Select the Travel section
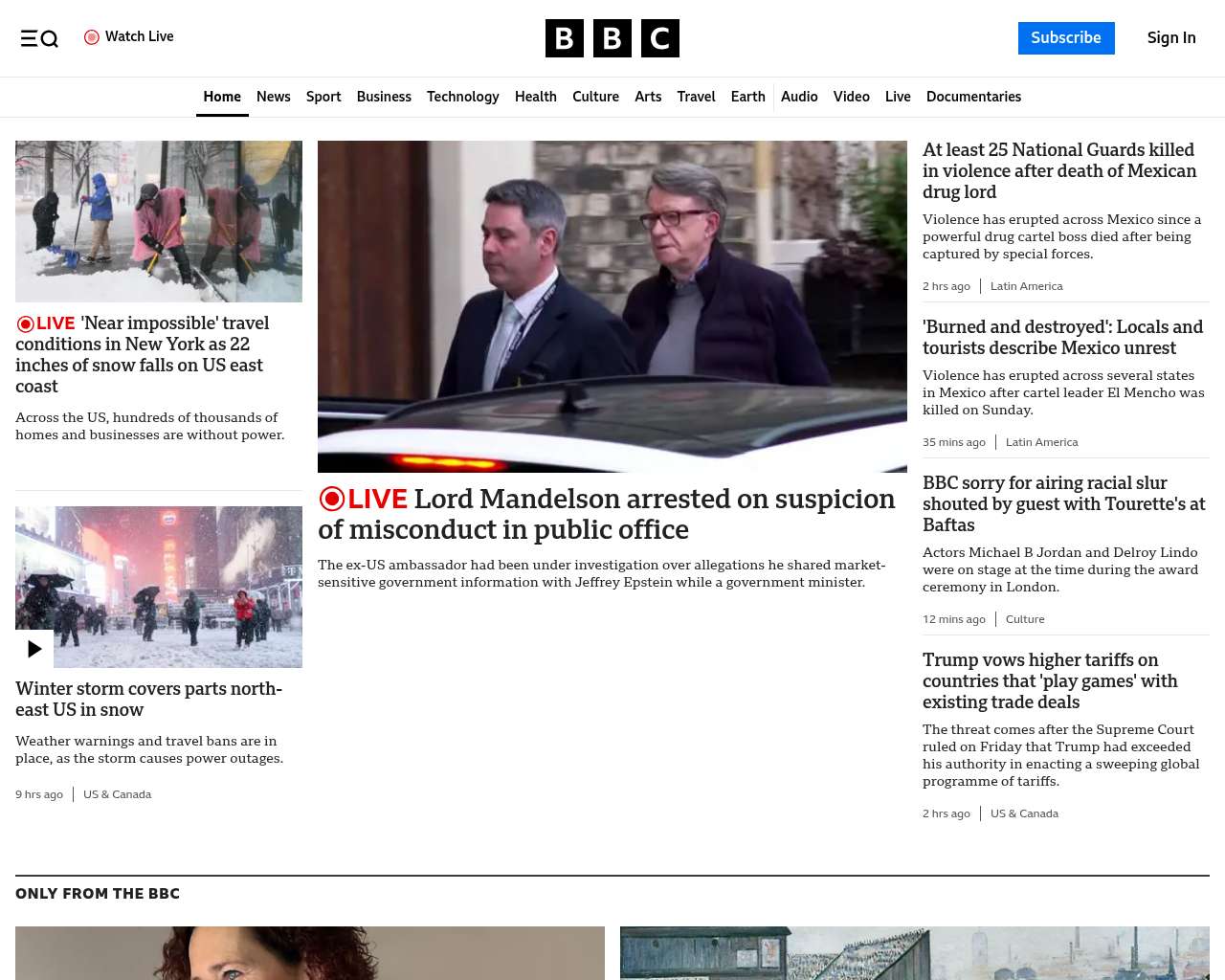Image resolution: width=1225 pixels, height=980 pixels. pyautogui.click(x=696, y=97)
